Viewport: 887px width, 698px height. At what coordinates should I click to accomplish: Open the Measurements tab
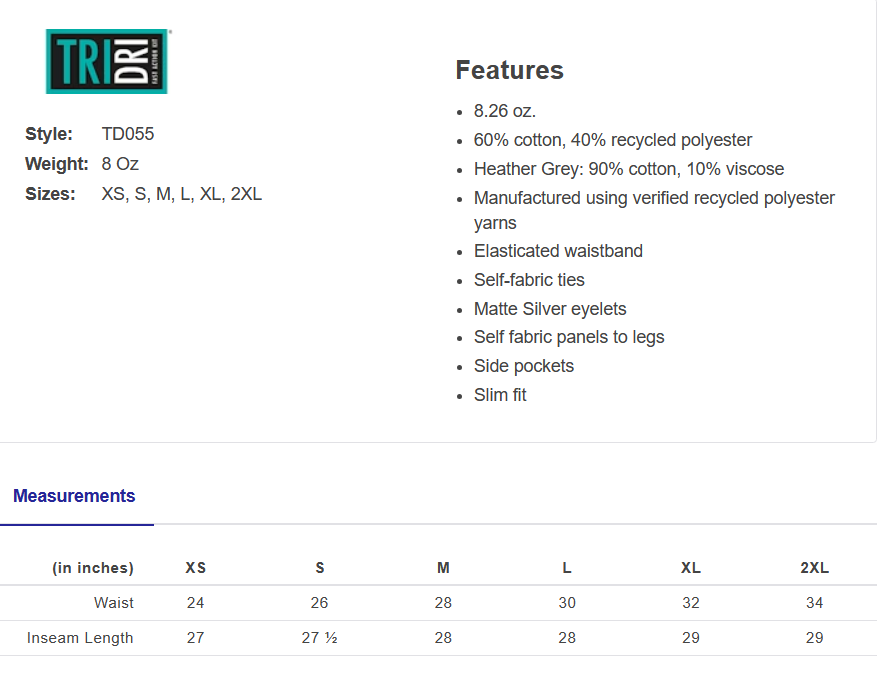pyautogui.click(x=74, y=496)
